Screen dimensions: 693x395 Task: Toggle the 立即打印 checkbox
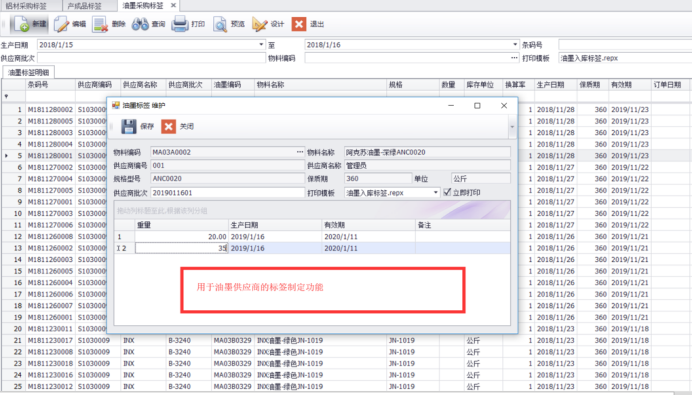click(447, 192)
